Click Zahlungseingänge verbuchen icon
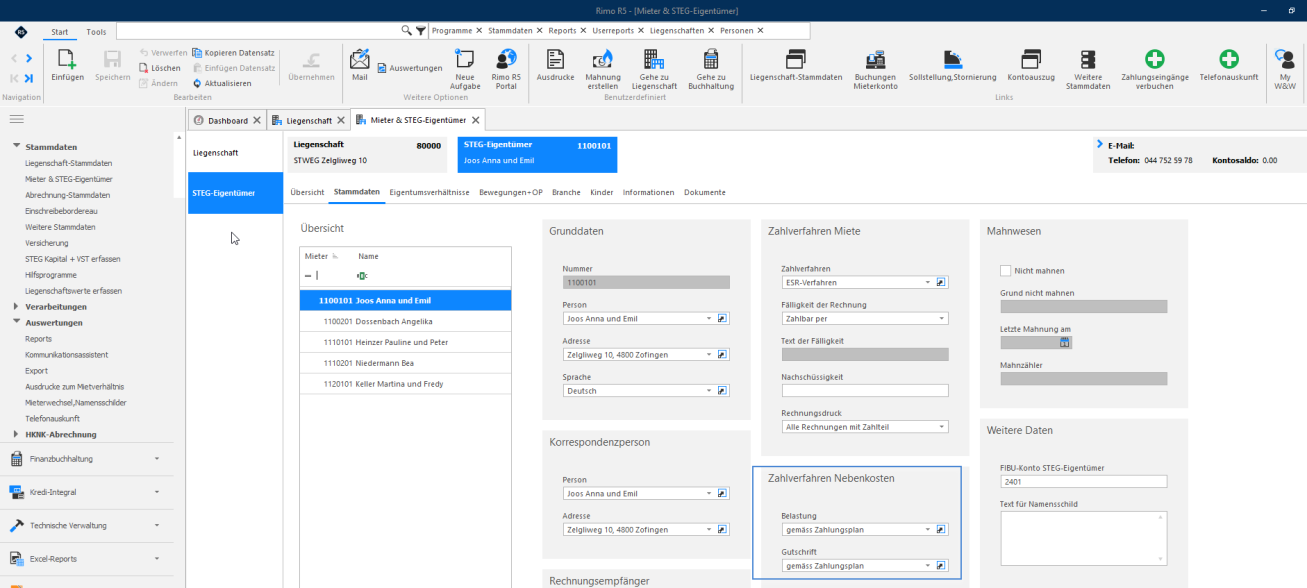 pos(1154,59)
